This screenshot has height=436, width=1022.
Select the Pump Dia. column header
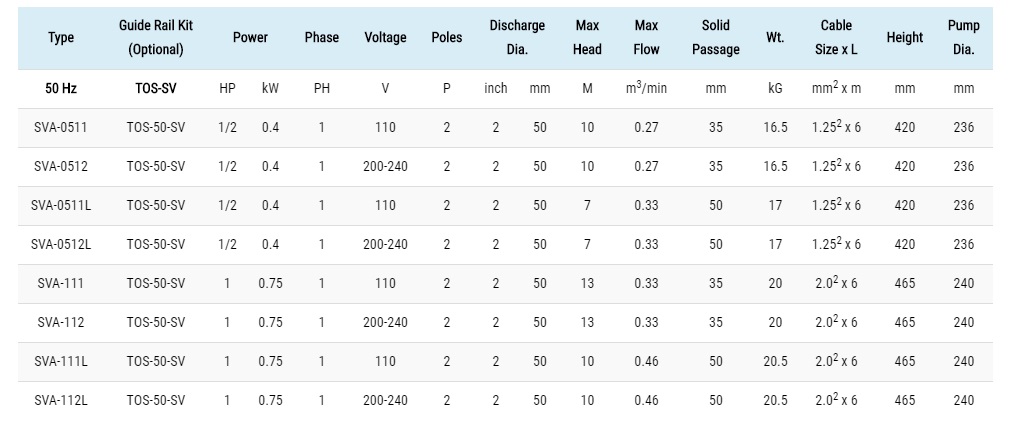click(x=963, y=38)
